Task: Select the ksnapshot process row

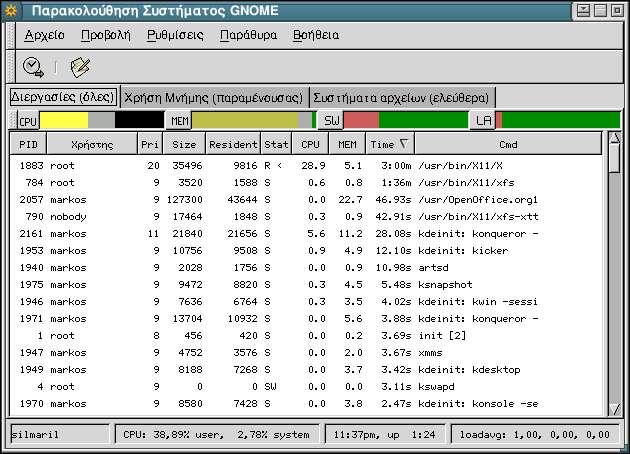Action: point(306,285)
